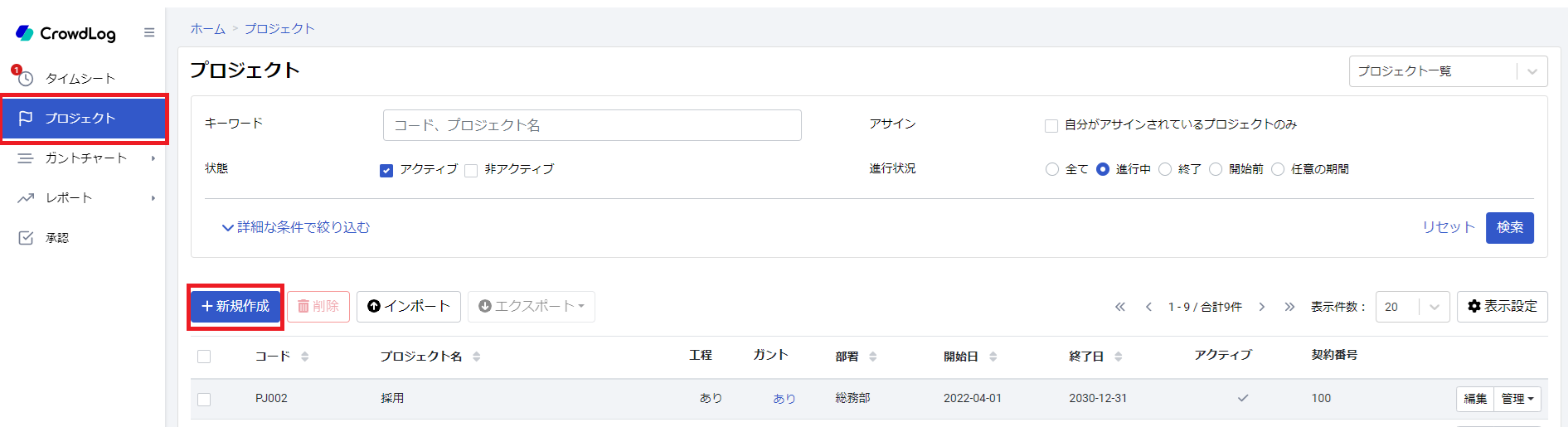Select the 終了 radio button

click(1165, 169)
